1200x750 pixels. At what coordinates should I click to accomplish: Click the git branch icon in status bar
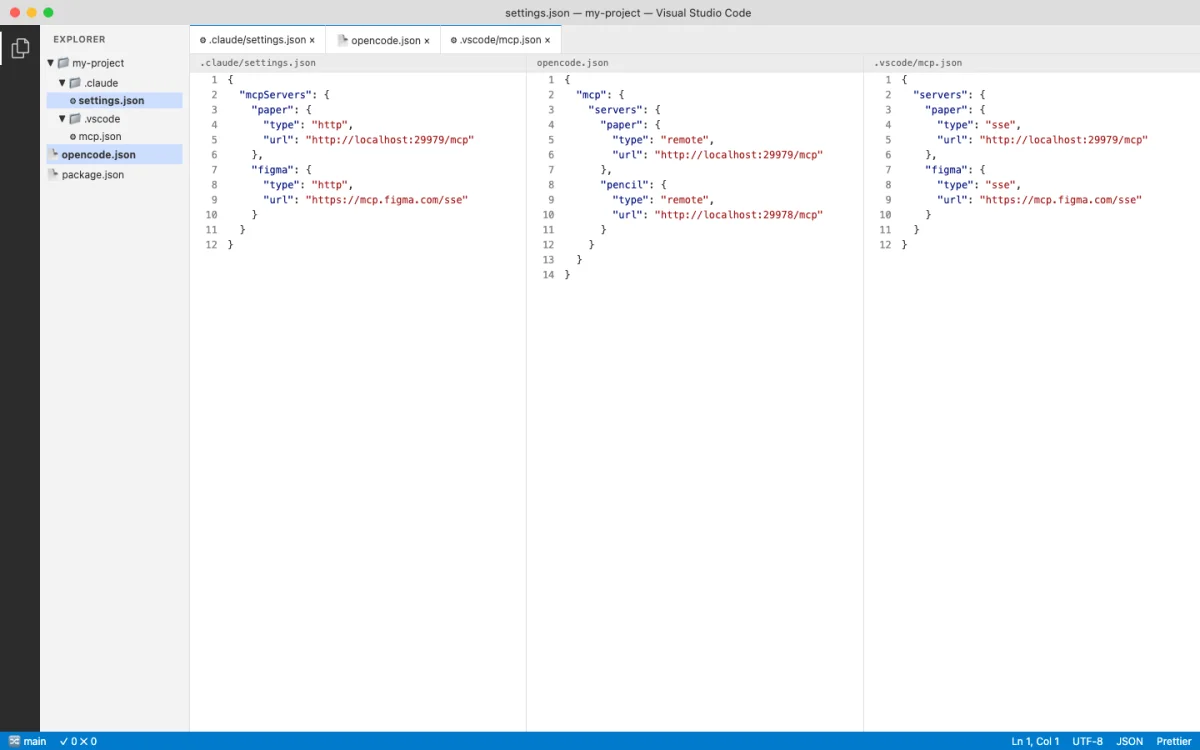click(x=14, y=741)
